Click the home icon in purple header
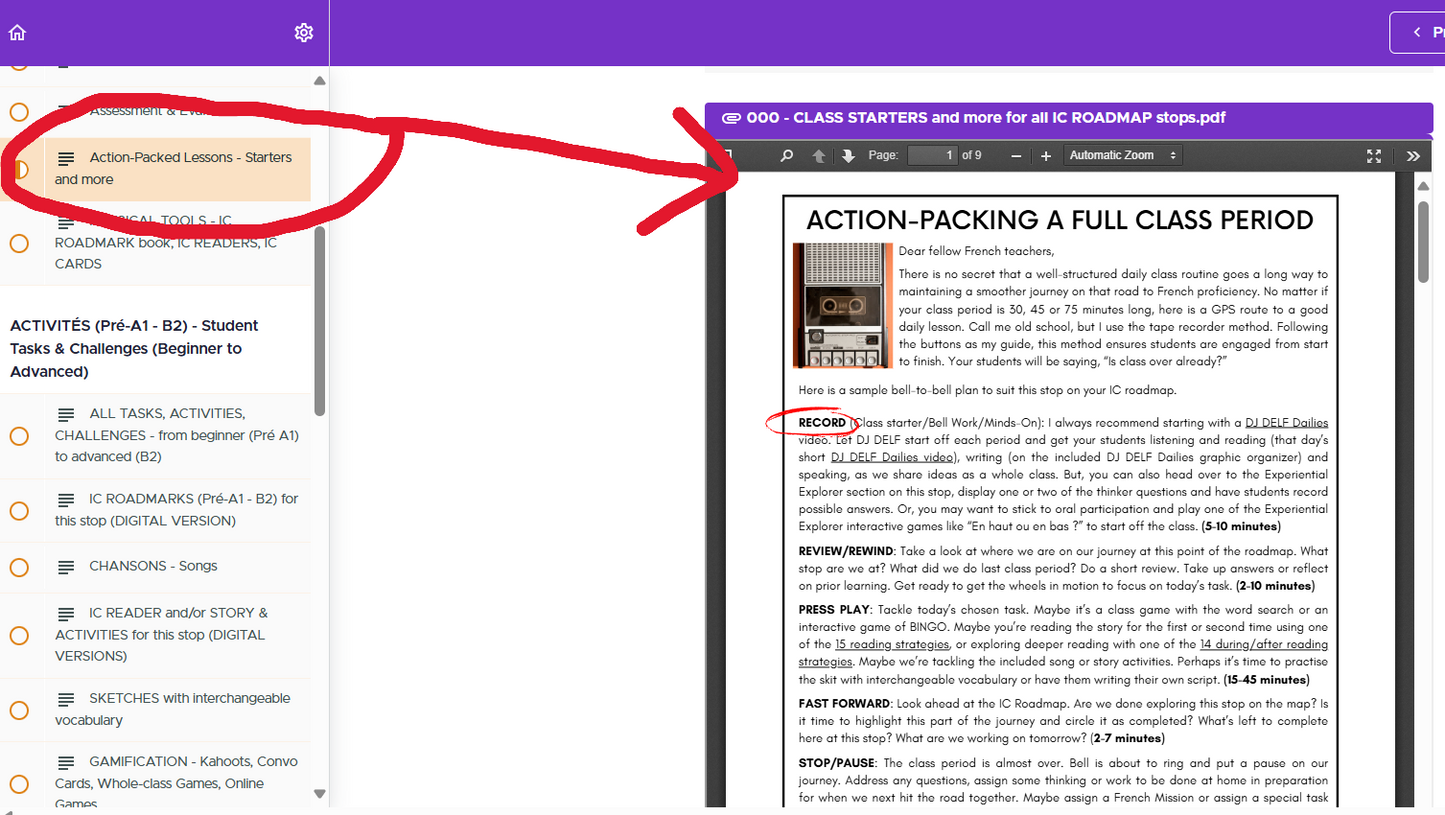This screenshot has width=1445, height=815. 16,31
